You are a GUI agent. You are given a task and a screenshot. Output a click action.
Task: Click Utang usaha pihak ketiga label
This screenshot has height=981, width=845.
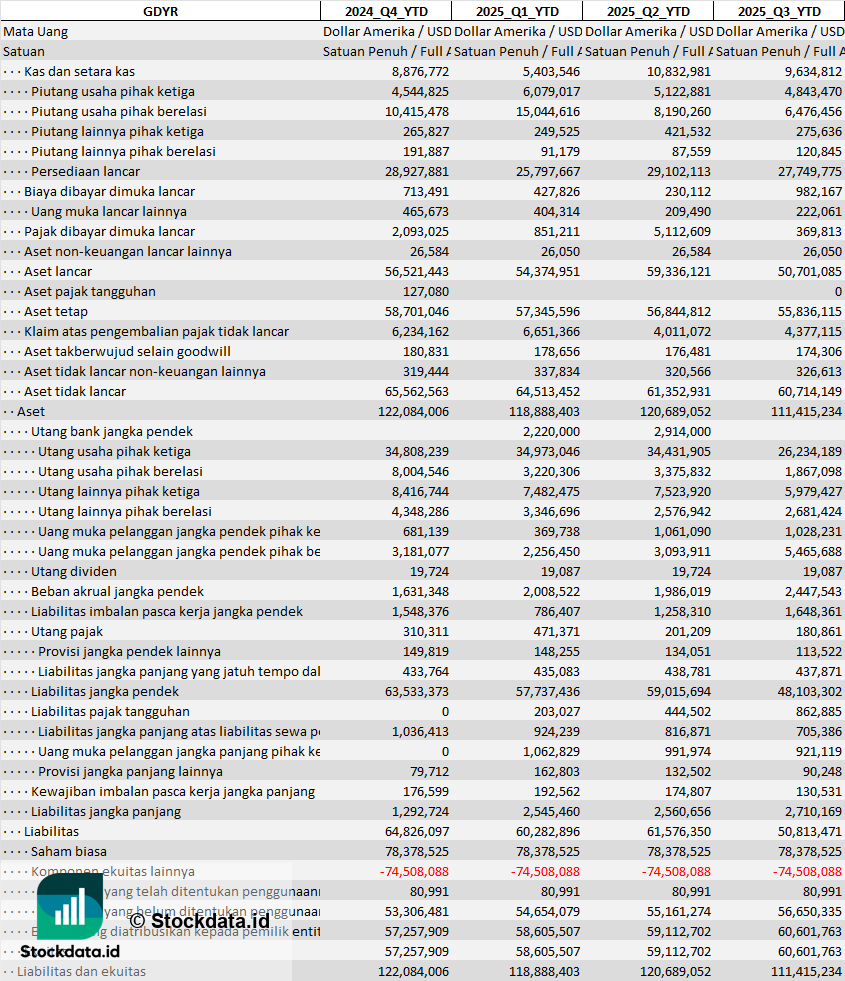click(x=114, y=452)
